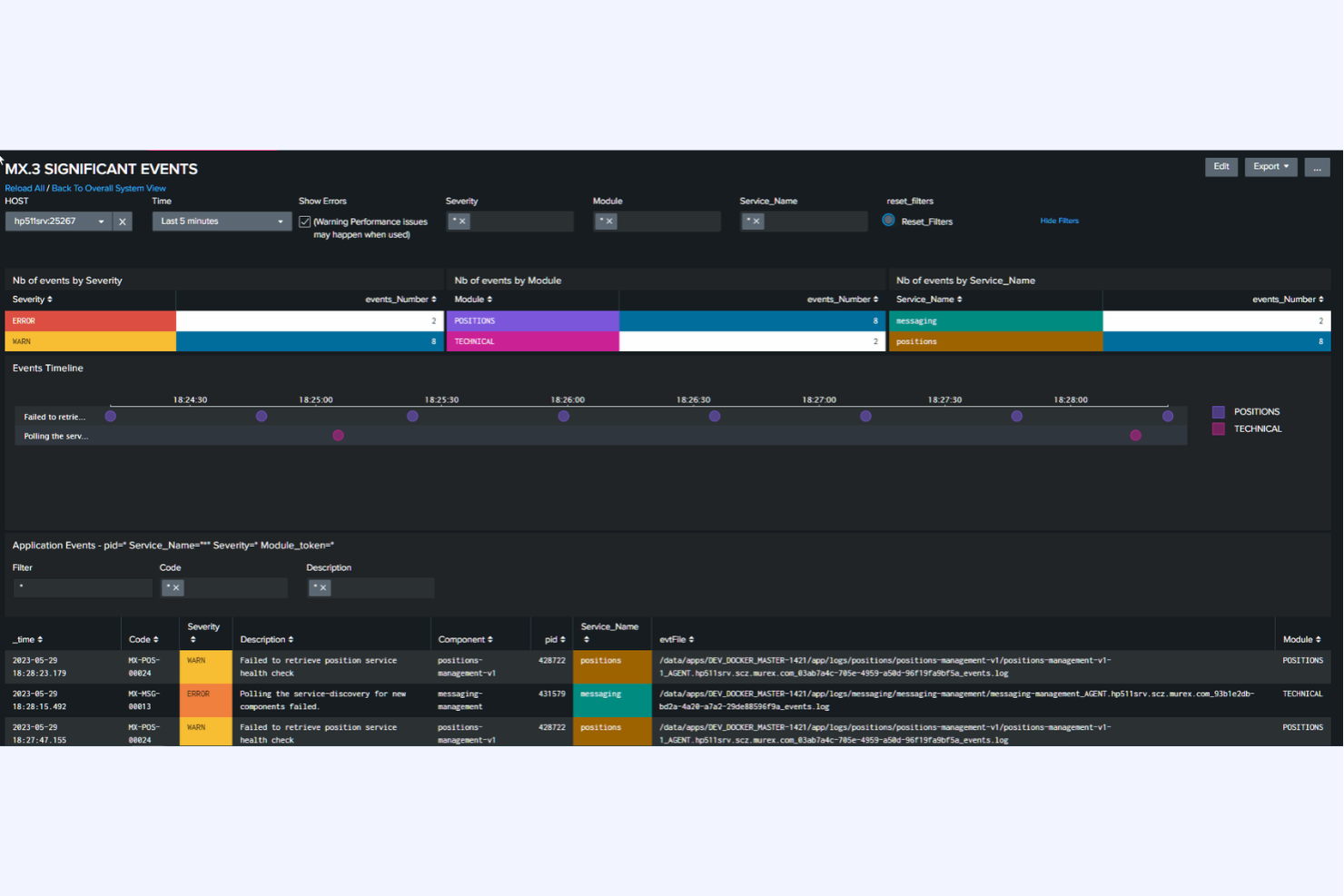1344x896 pixels.
Task: Click the Reload All link
Action: tap(25, 188)
